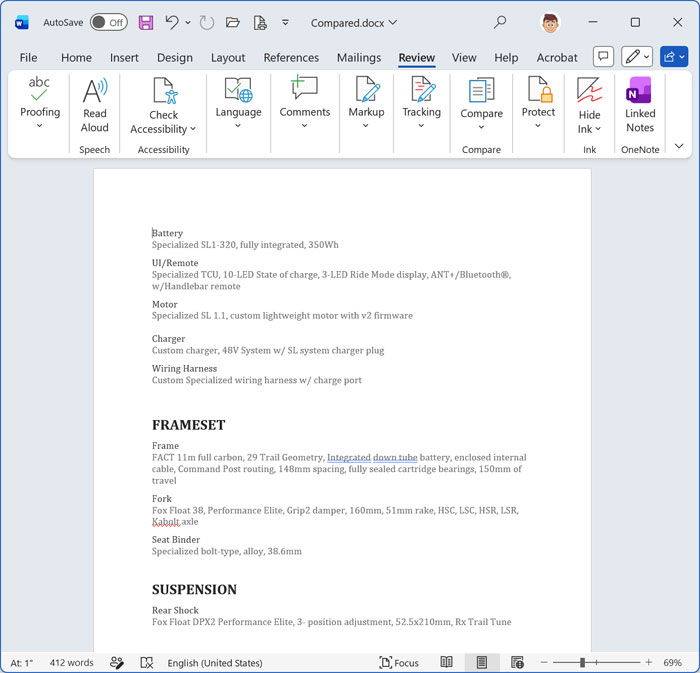Open the Design tab
The image size is (700, 673).
(x=175, y=58)
